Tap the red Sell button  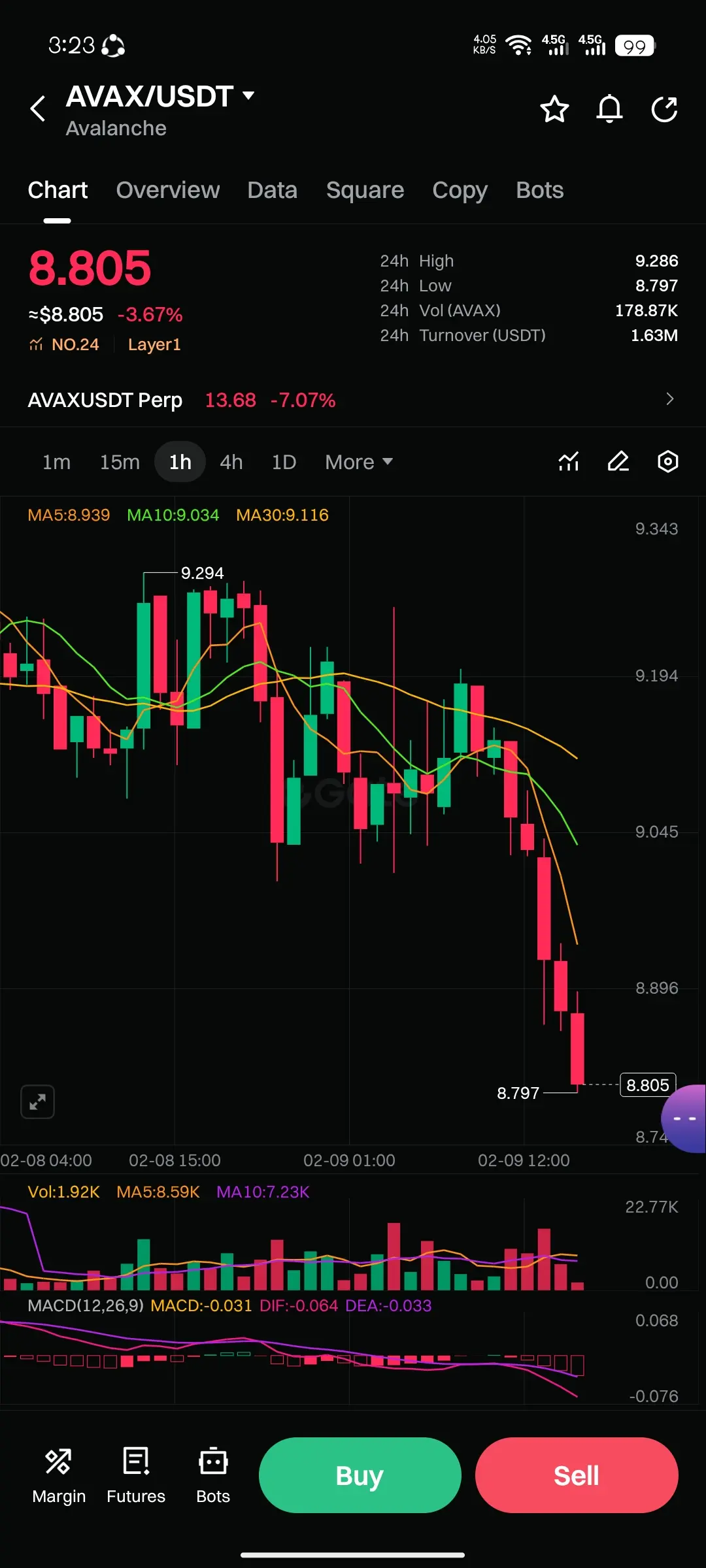(577, 1475)
